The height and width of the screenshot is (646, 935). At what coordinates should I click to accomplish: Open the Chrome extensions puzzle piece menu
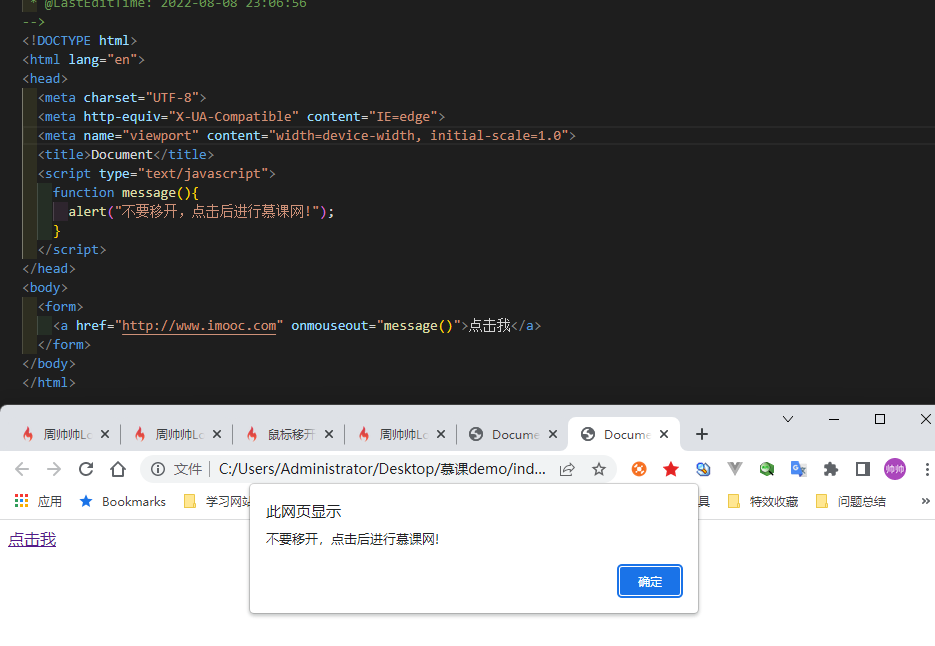point(830,468)
